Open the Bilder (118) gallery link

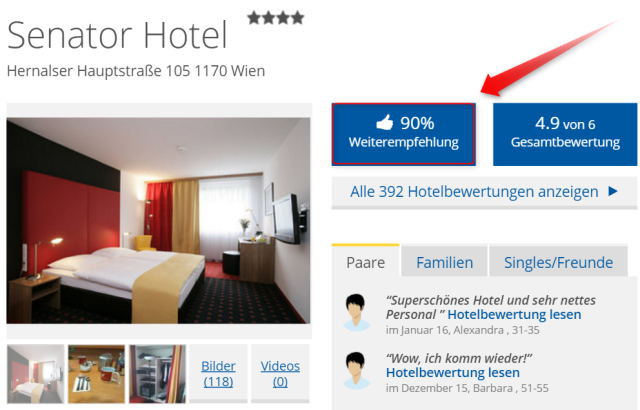click(218, 373)
